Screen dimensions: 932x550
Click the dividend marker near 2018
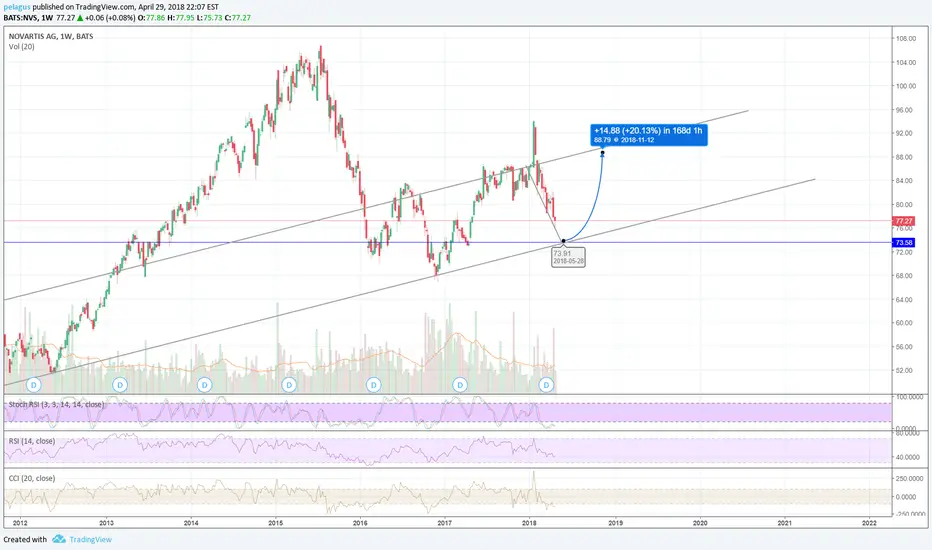tap(546, 385)
